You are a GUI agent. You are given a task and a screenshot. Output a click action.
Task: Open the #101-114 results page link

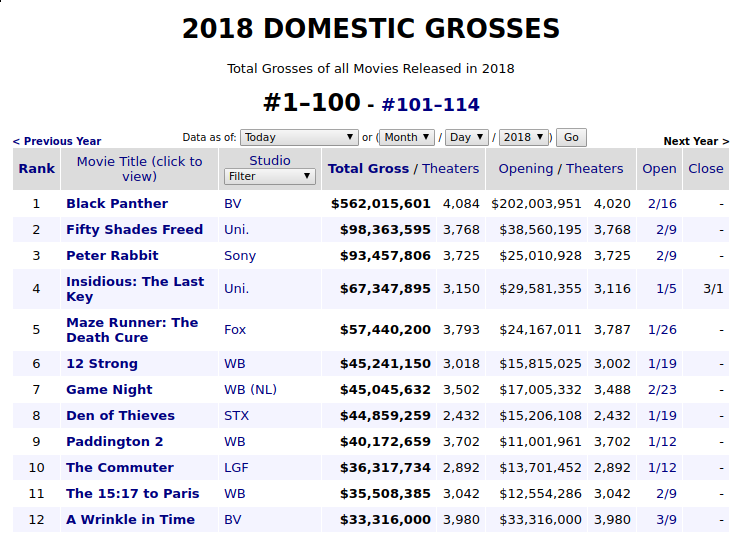[430, 104]
